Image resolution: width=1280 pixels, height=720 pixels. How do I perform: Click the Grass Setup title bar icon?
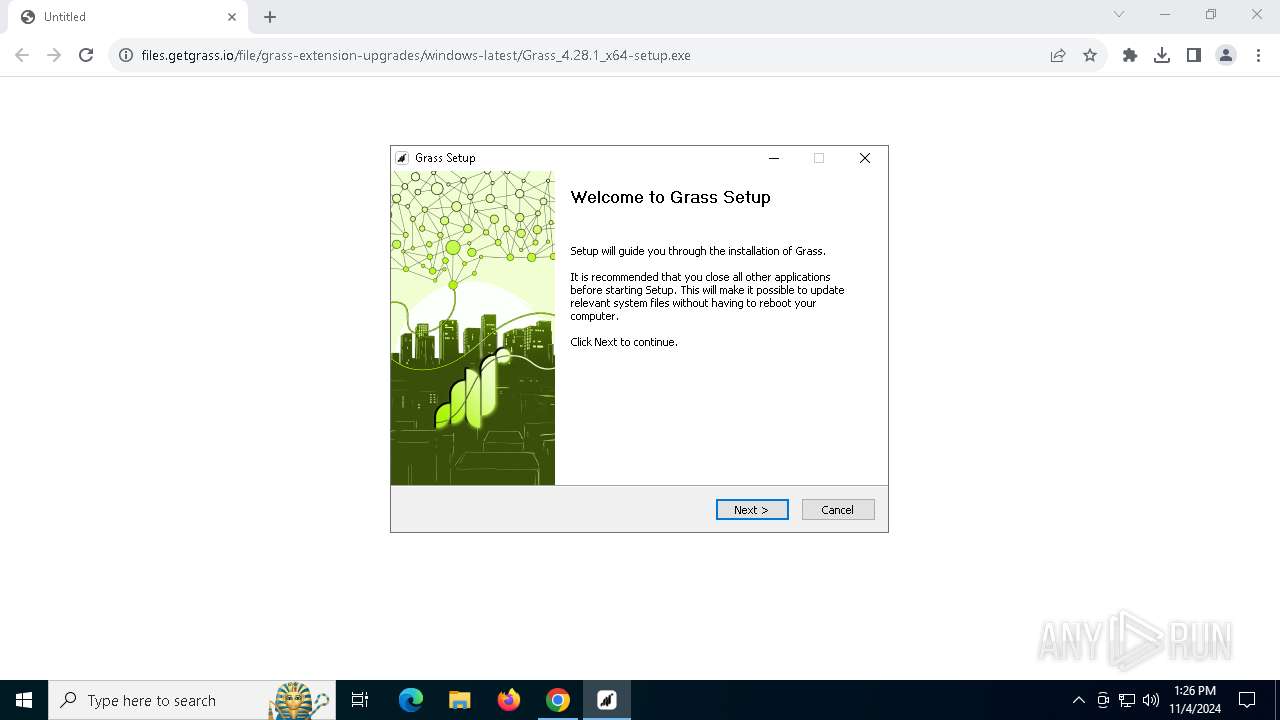[402, 158]
